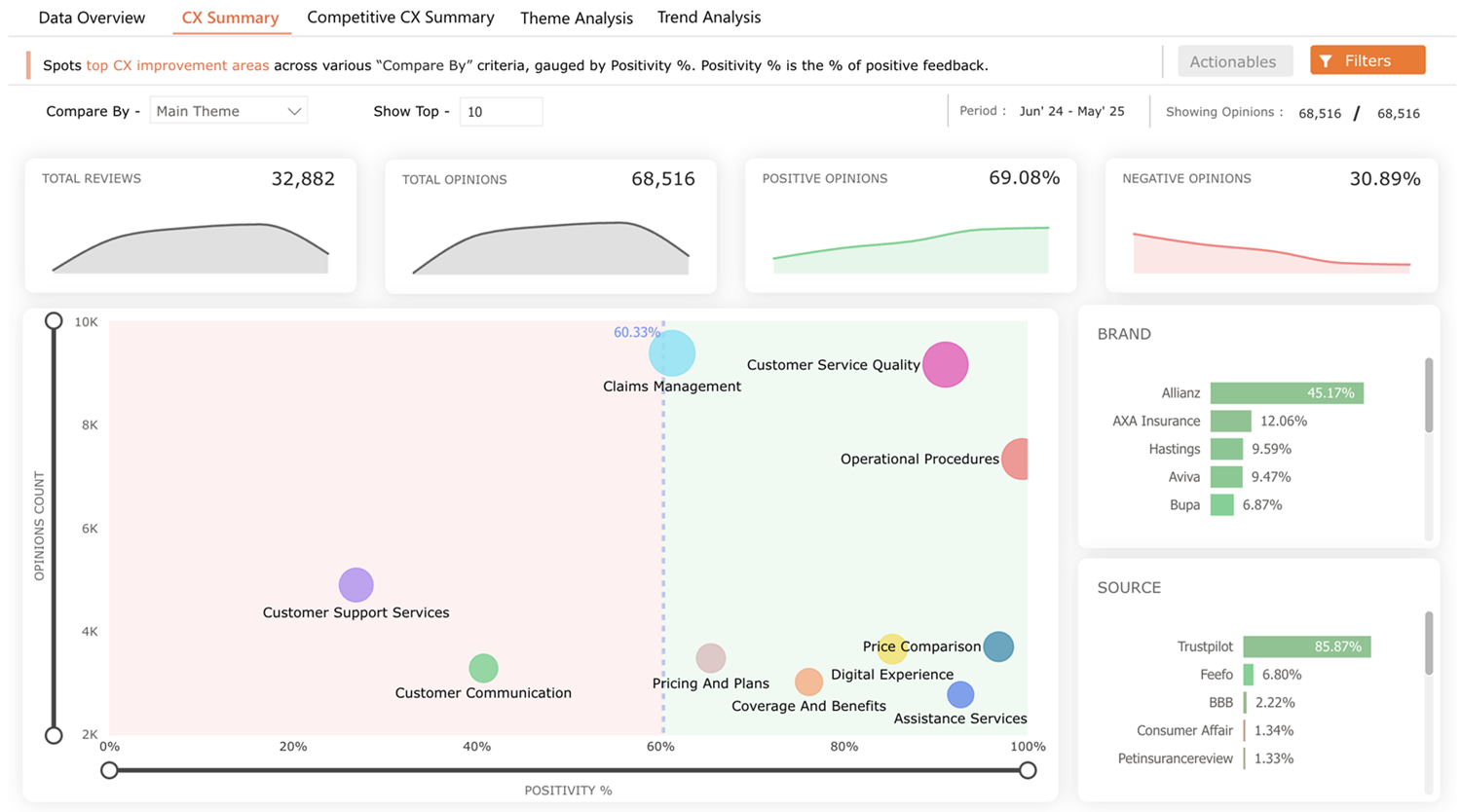
Task: Open the Competitive CX Summary tab
Action: [x=400, y=18]
